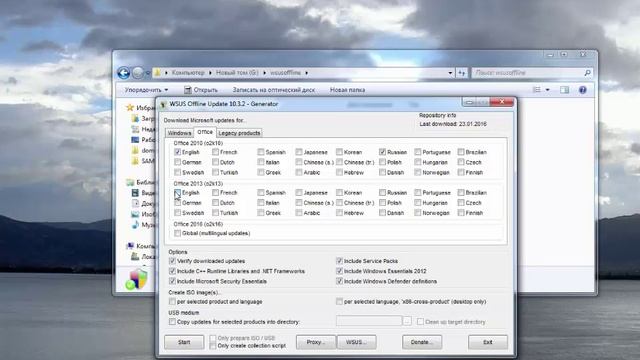640x360 pixels.
Task: Check Only create collection script
Action: point(213,346)
